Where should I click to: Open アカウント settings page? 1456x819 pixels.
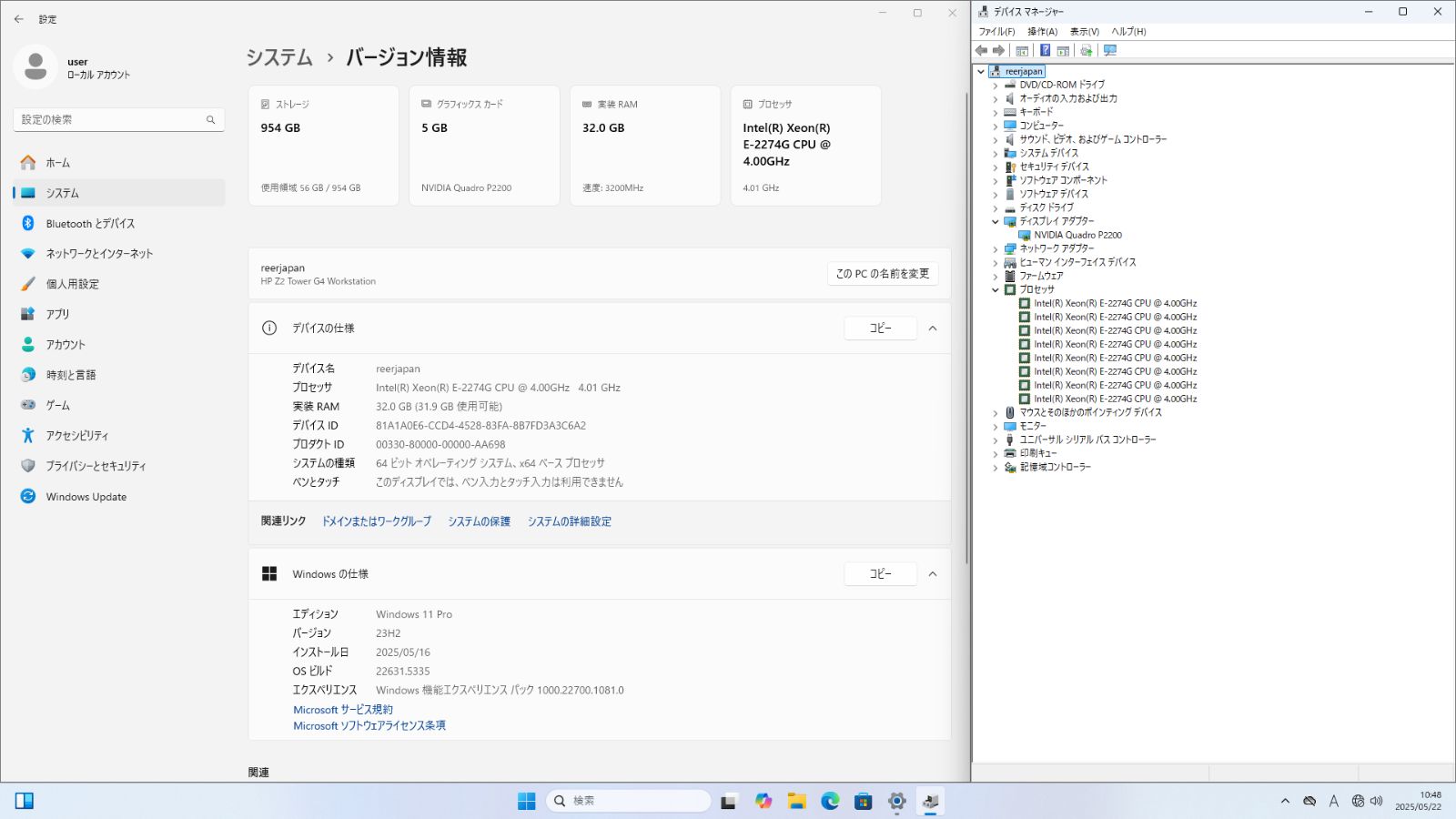[119, 345]
